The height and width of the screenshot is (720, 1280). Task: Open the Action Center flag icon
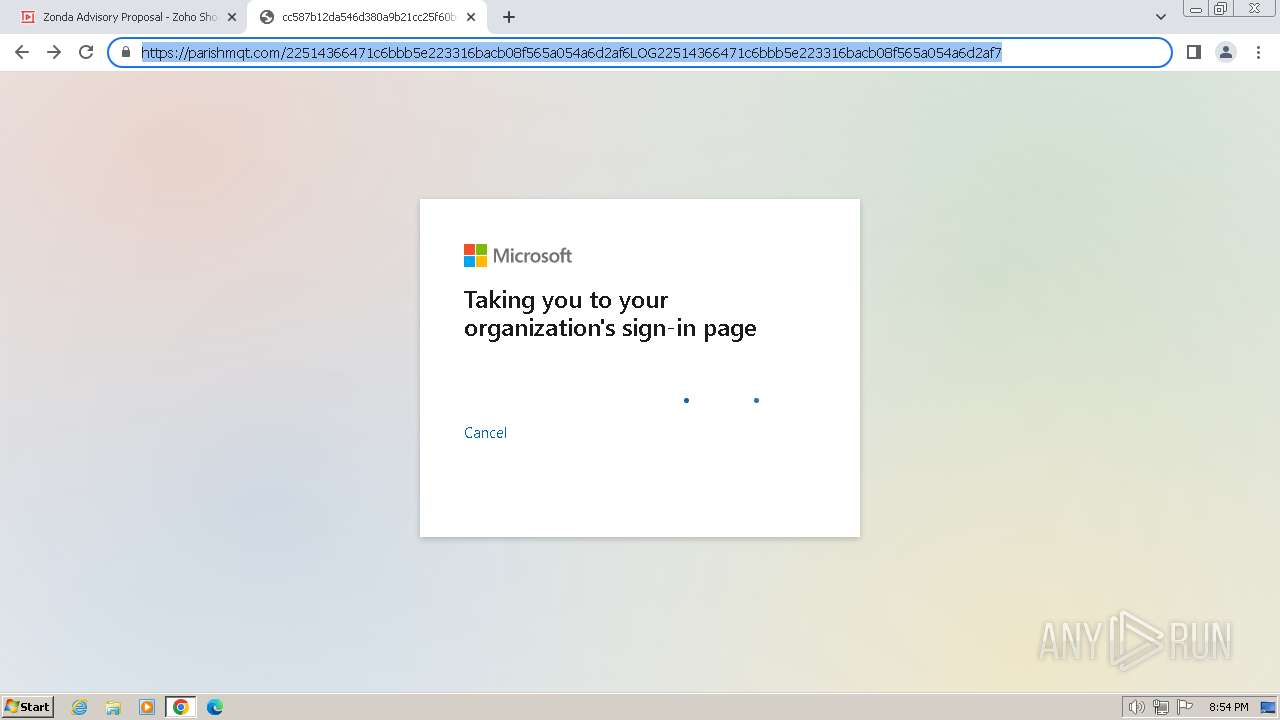coord(1185,707)
